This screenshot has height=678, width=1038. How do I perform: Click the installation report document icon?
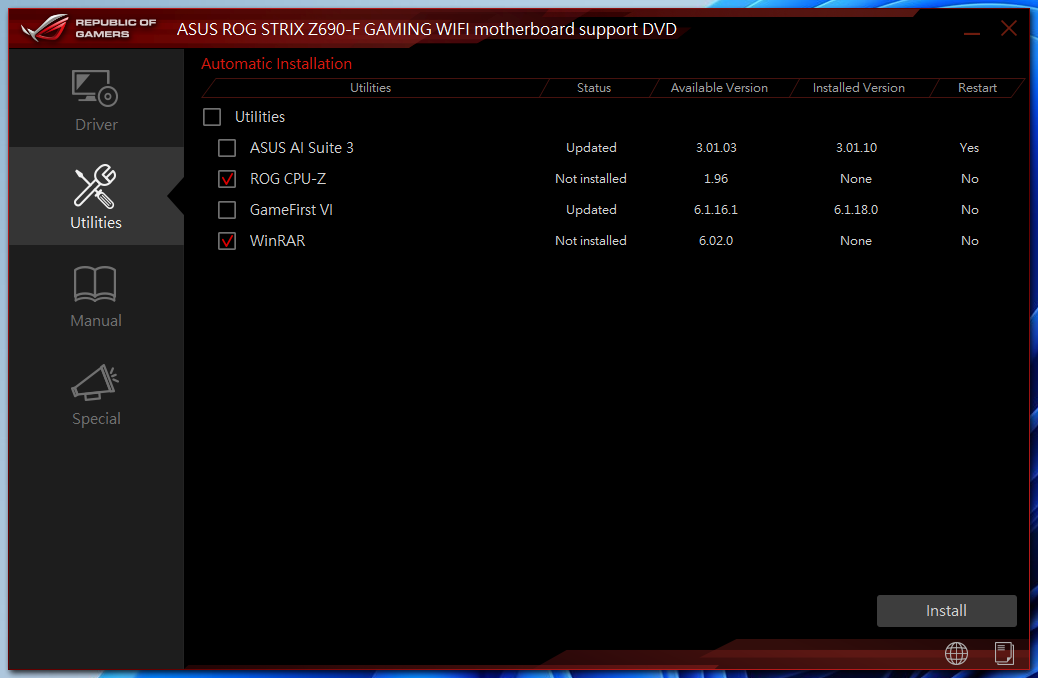click(1004, 653)
